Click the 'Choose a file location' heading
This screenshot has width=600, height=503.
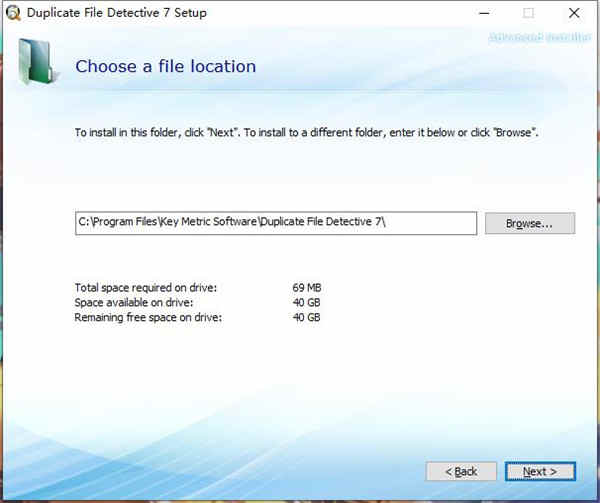[165, 66]
